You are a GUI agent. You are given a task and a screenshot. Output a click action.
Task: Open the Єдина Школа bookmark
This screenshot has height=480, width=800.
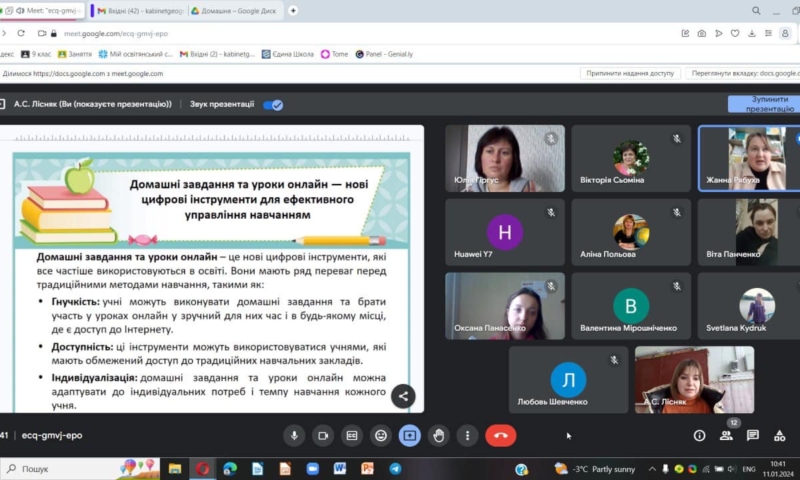[x=288, y=54]
